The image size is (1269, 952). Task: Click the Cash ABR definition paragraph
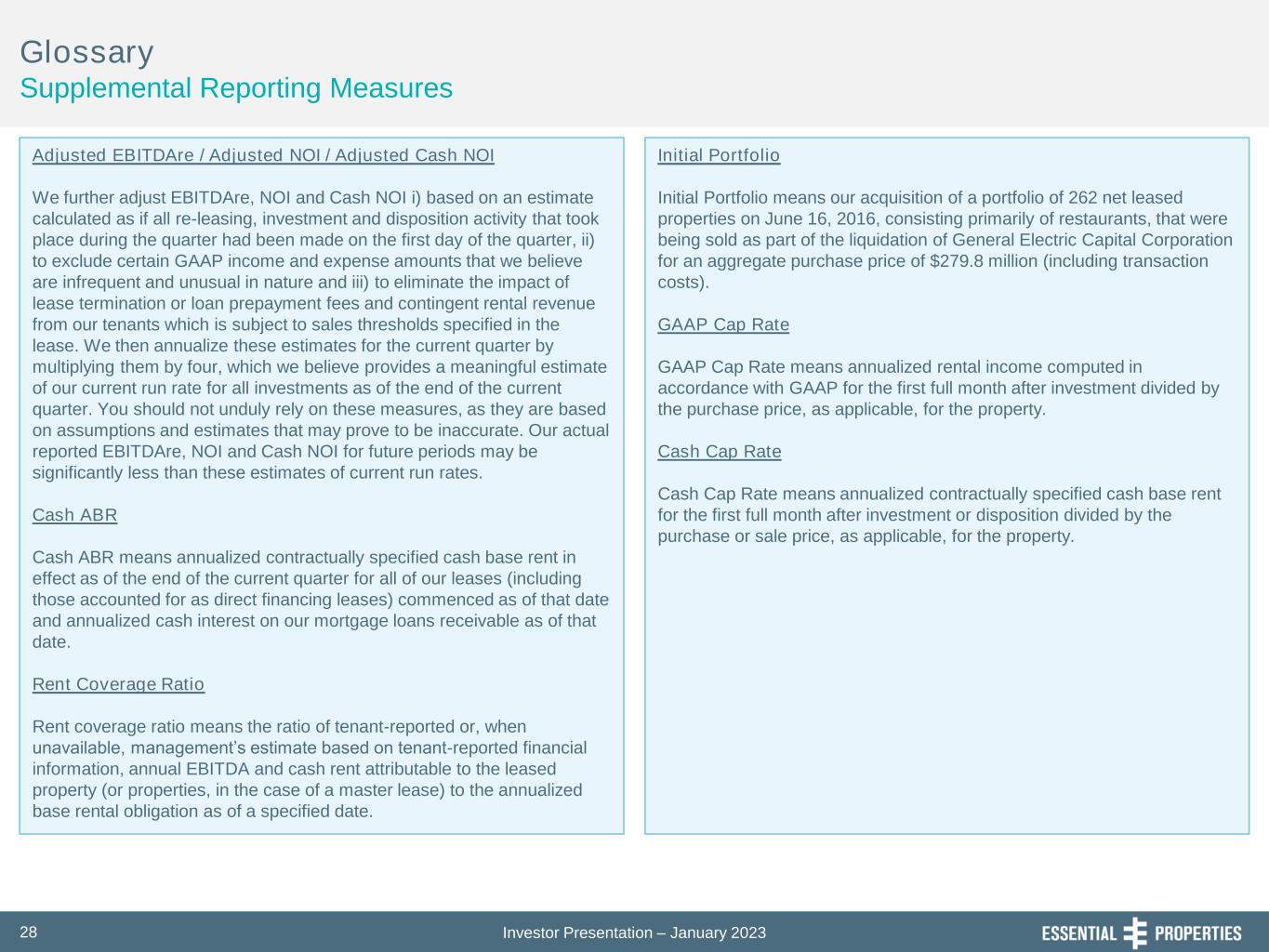coord(320,600)
